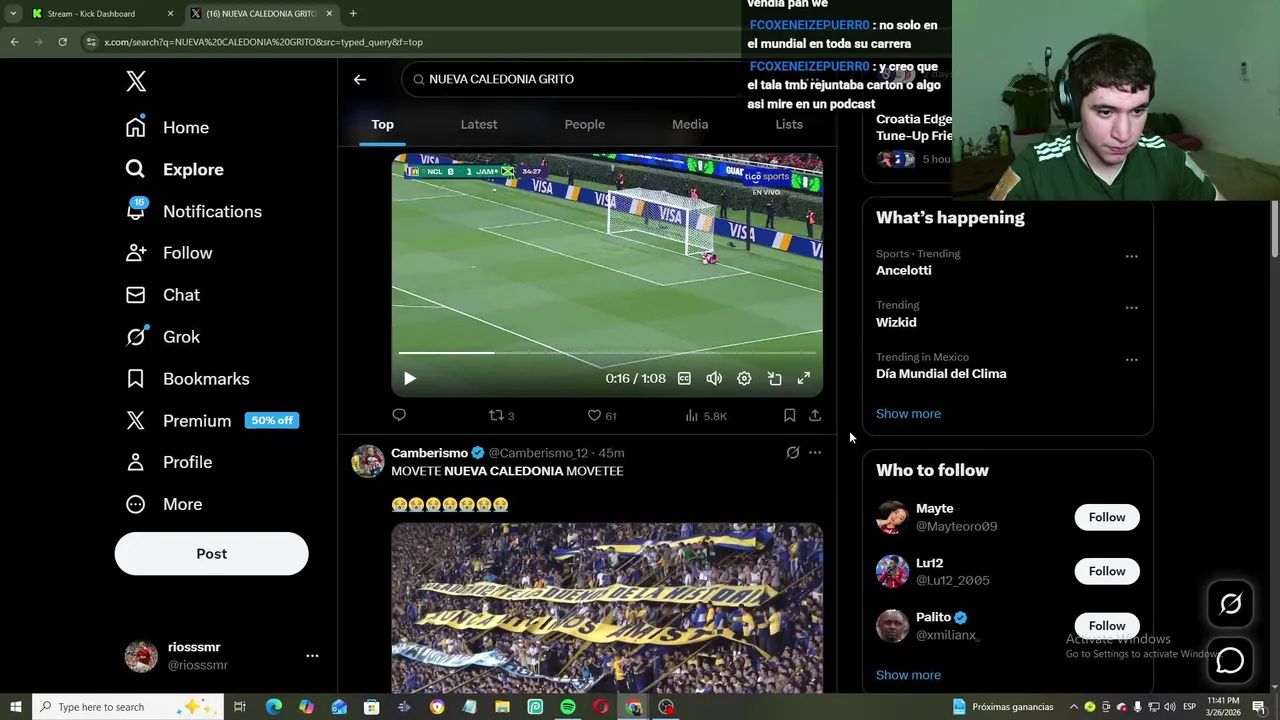
Task: Bookmark the video post
Action: click(789, 415)
